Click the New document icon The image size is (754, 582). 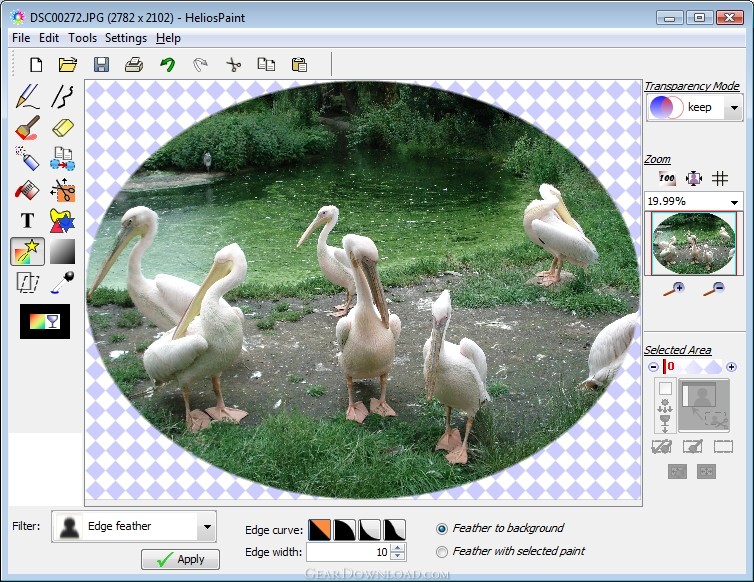pos(36,64)
